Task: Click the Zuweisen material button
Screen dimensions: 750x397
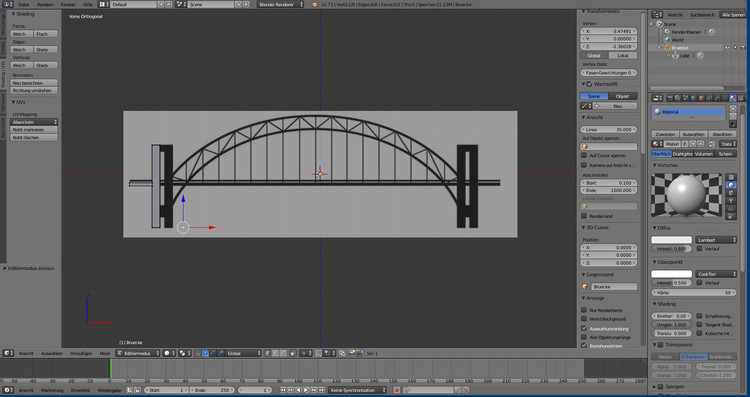Action: pos(665,134)
